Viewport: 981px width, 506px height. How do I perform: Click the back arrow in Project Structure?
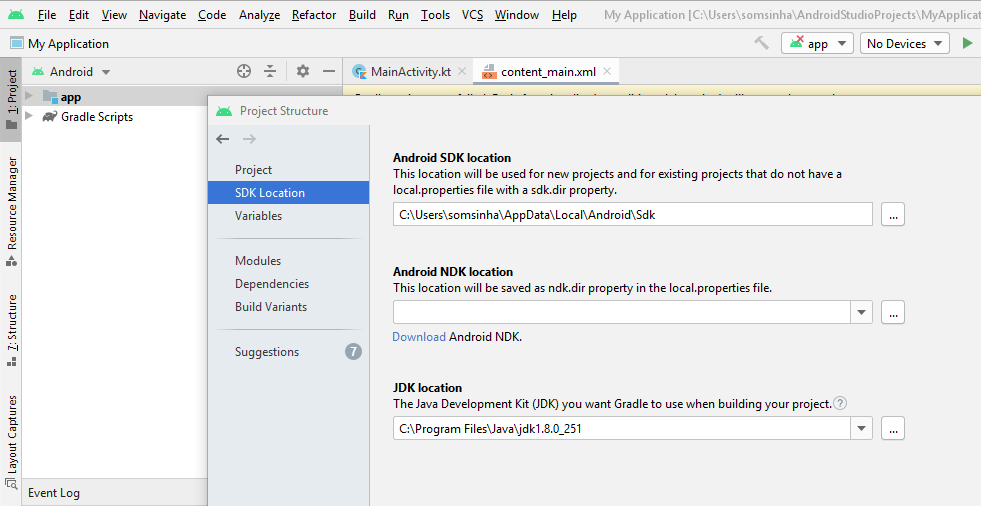pos(223,139)
